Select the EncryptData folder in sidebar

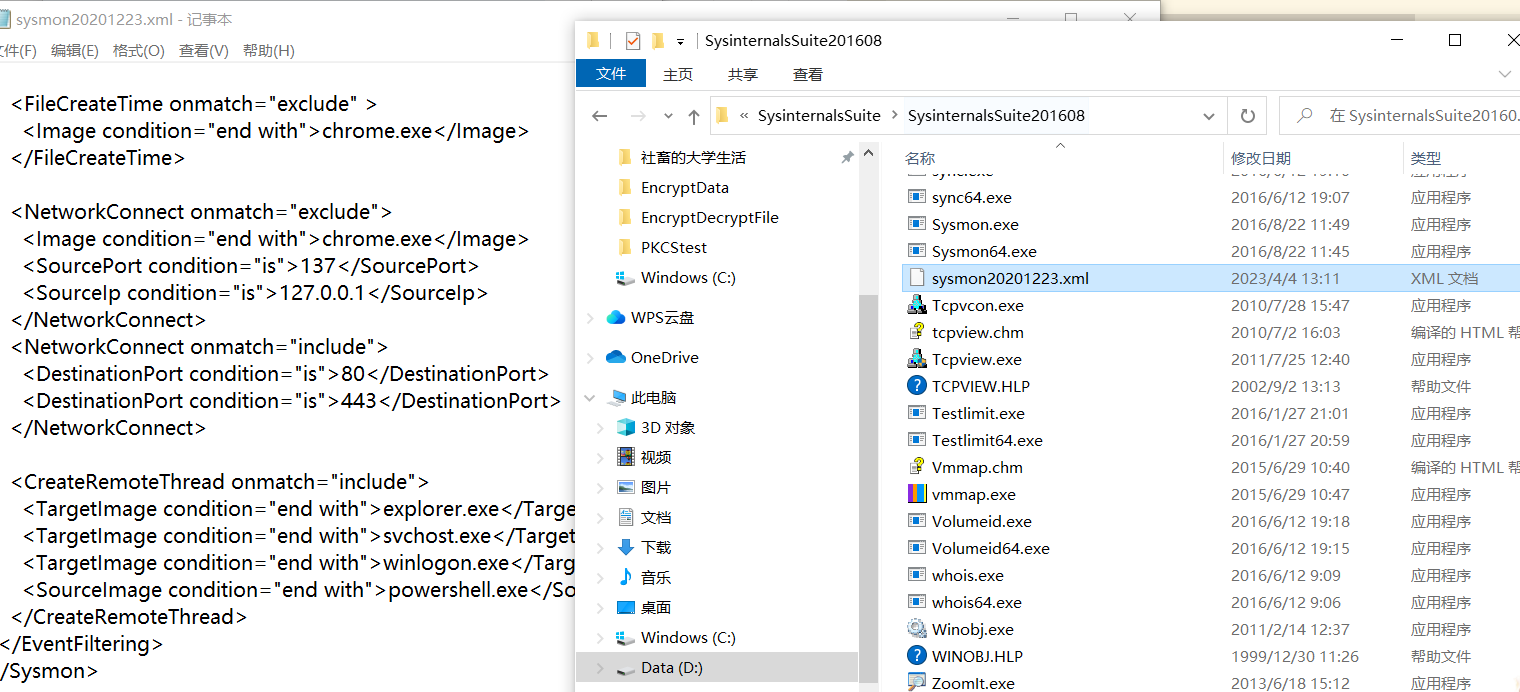click(x=685, y=188)
